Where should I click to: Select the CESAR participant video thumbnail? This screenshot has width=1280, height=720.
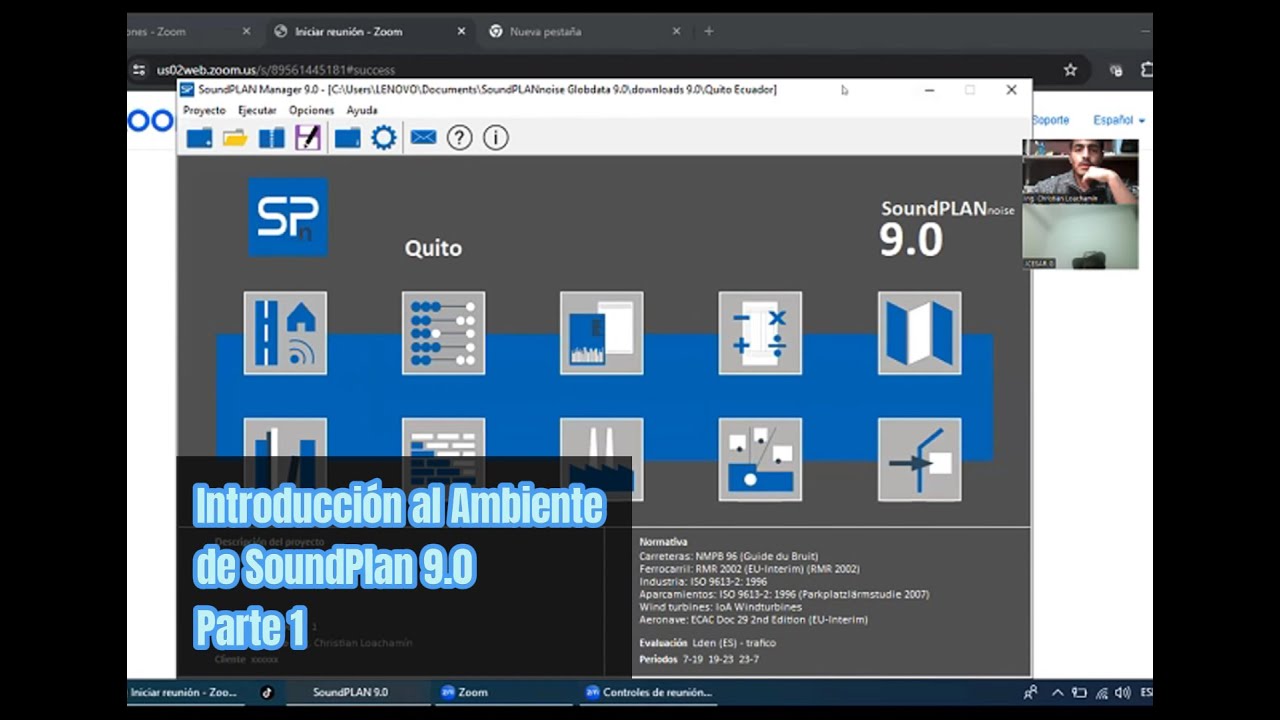pyautogui.click(x=1080, y=237)
